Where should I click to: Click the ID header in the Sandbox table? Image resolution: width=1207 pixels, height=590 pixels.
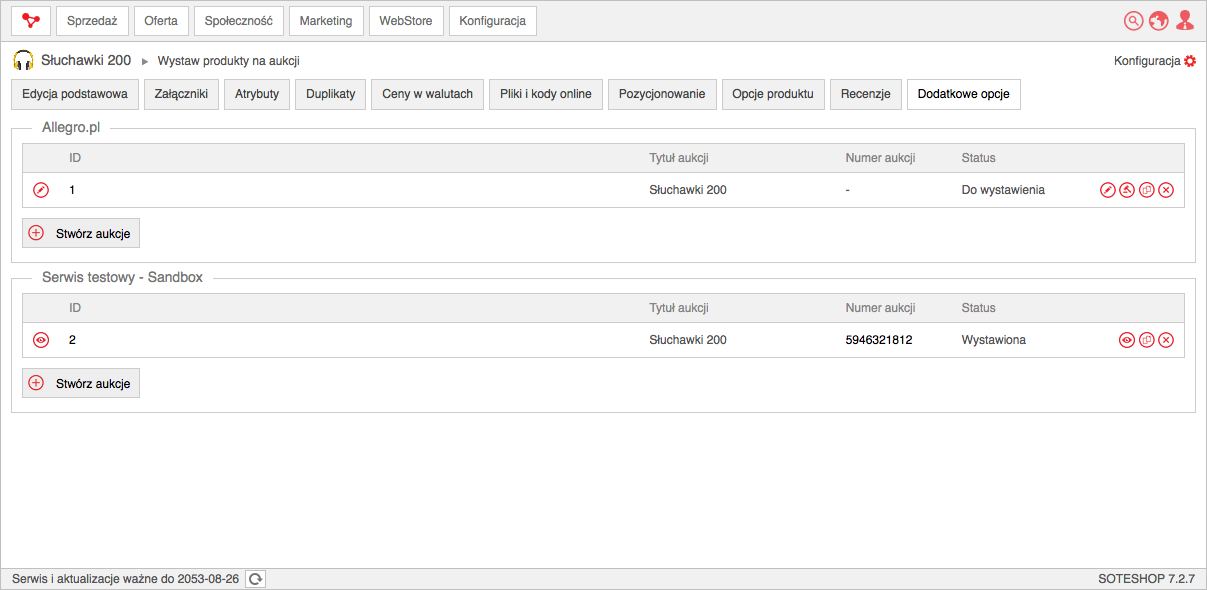tap(75, 308)
